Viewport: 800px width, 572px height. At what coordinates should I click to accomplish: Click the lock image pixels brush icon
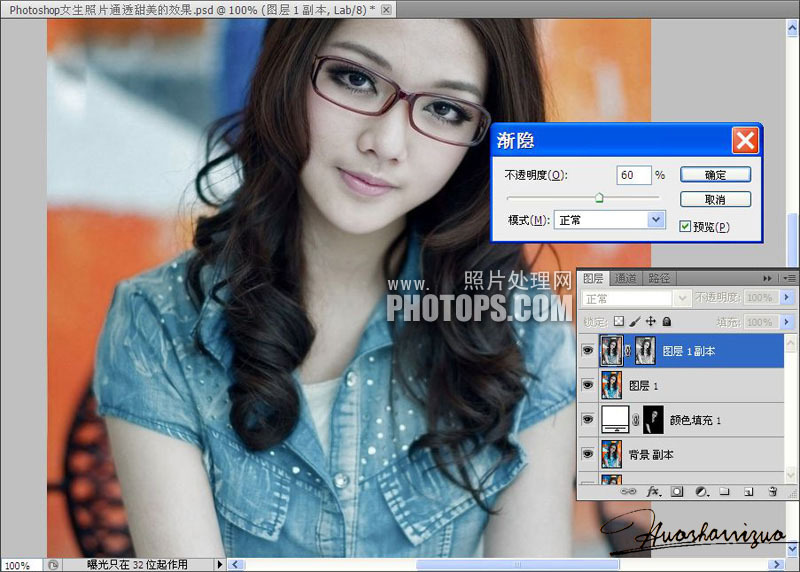tap(635, 321)
